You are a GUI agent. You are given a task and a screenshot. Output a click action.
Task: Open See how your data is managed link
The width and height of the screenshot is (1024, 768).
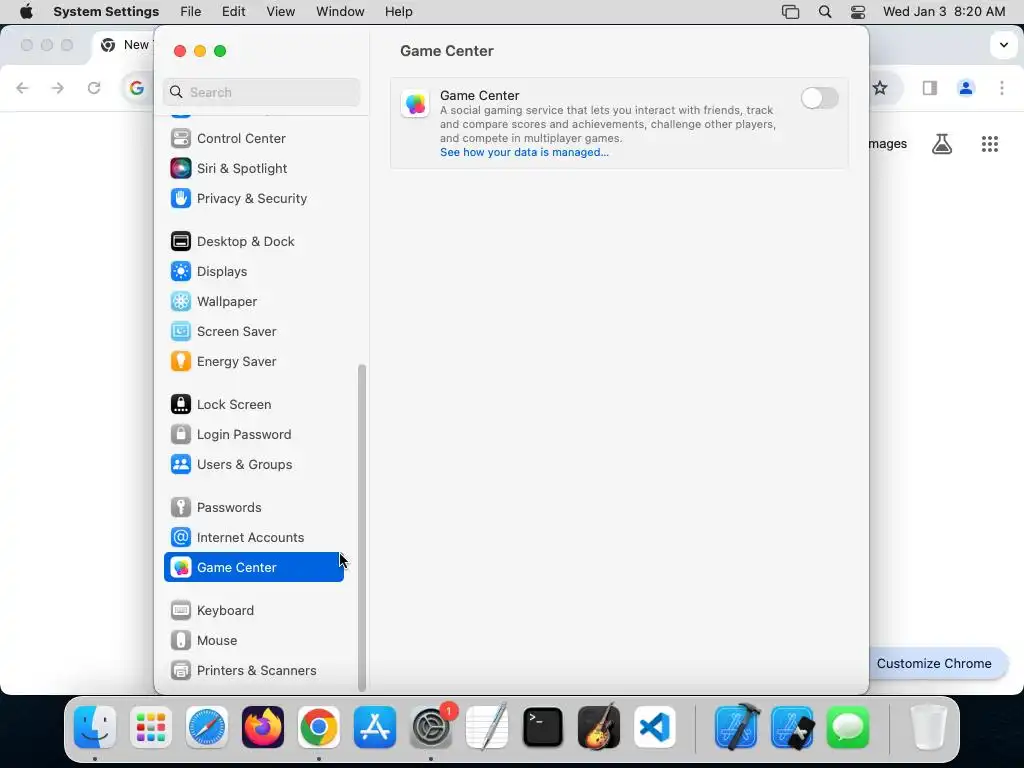click(x=524, y=152)
